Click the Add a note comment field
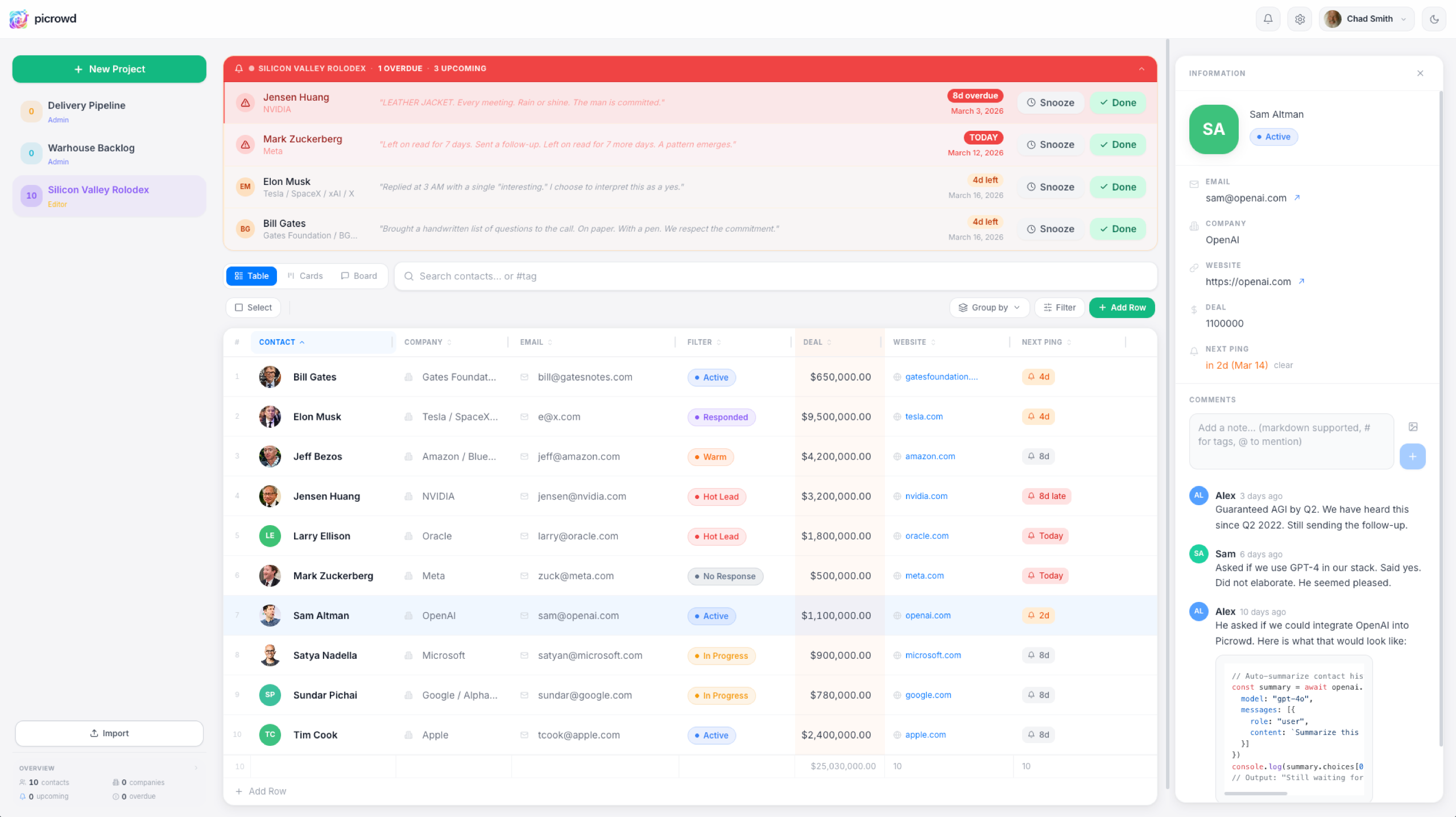This screenshot has height=817, width=1456. (x=1290, y=441)
